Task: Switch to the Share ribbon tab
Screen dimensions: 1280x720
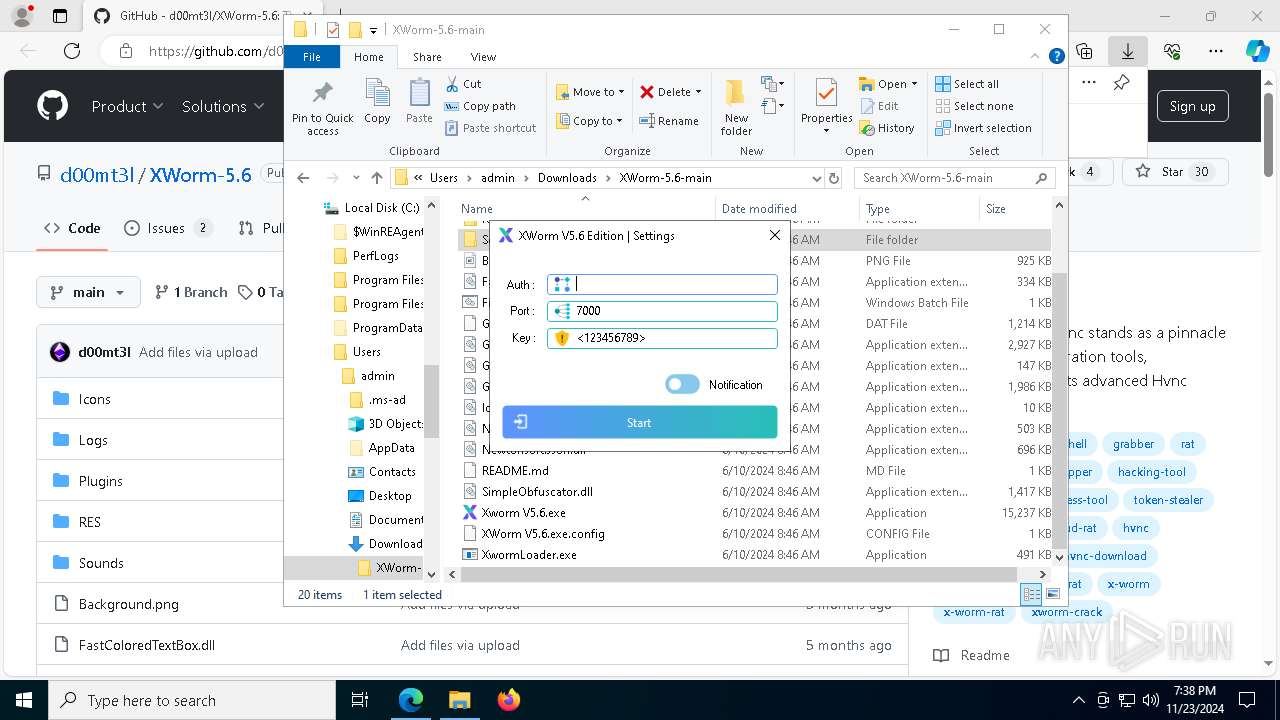Action: [427, 57]
